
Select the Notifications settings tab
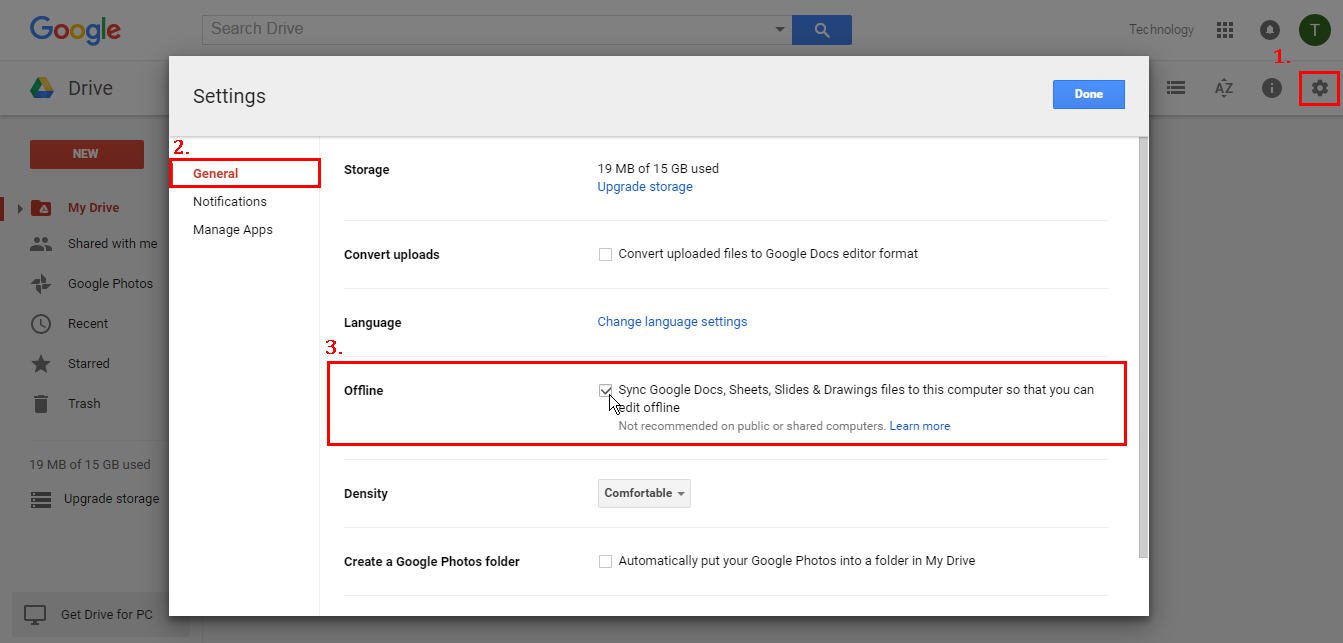(229, 201)
